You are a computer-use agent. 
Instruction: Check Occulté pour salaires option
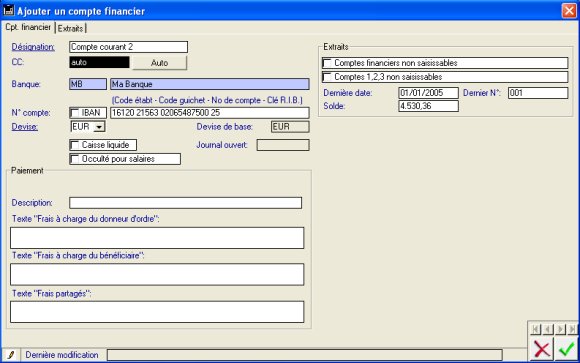[x=75, y=159]
